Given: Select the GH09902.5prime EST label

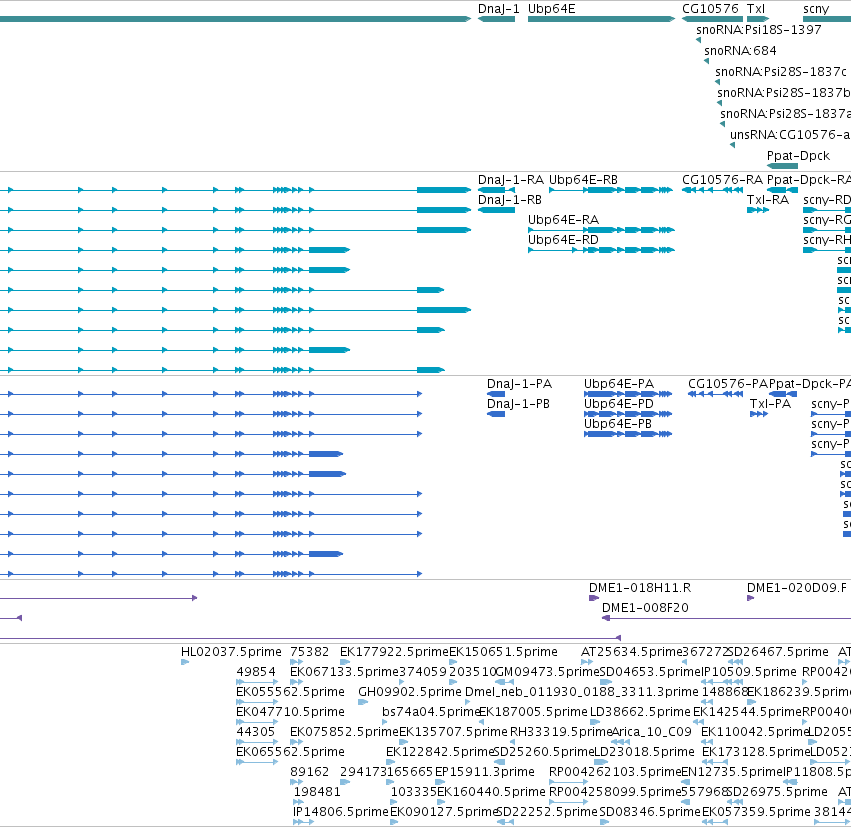Looking at the screenshot, I should [410, 692].
